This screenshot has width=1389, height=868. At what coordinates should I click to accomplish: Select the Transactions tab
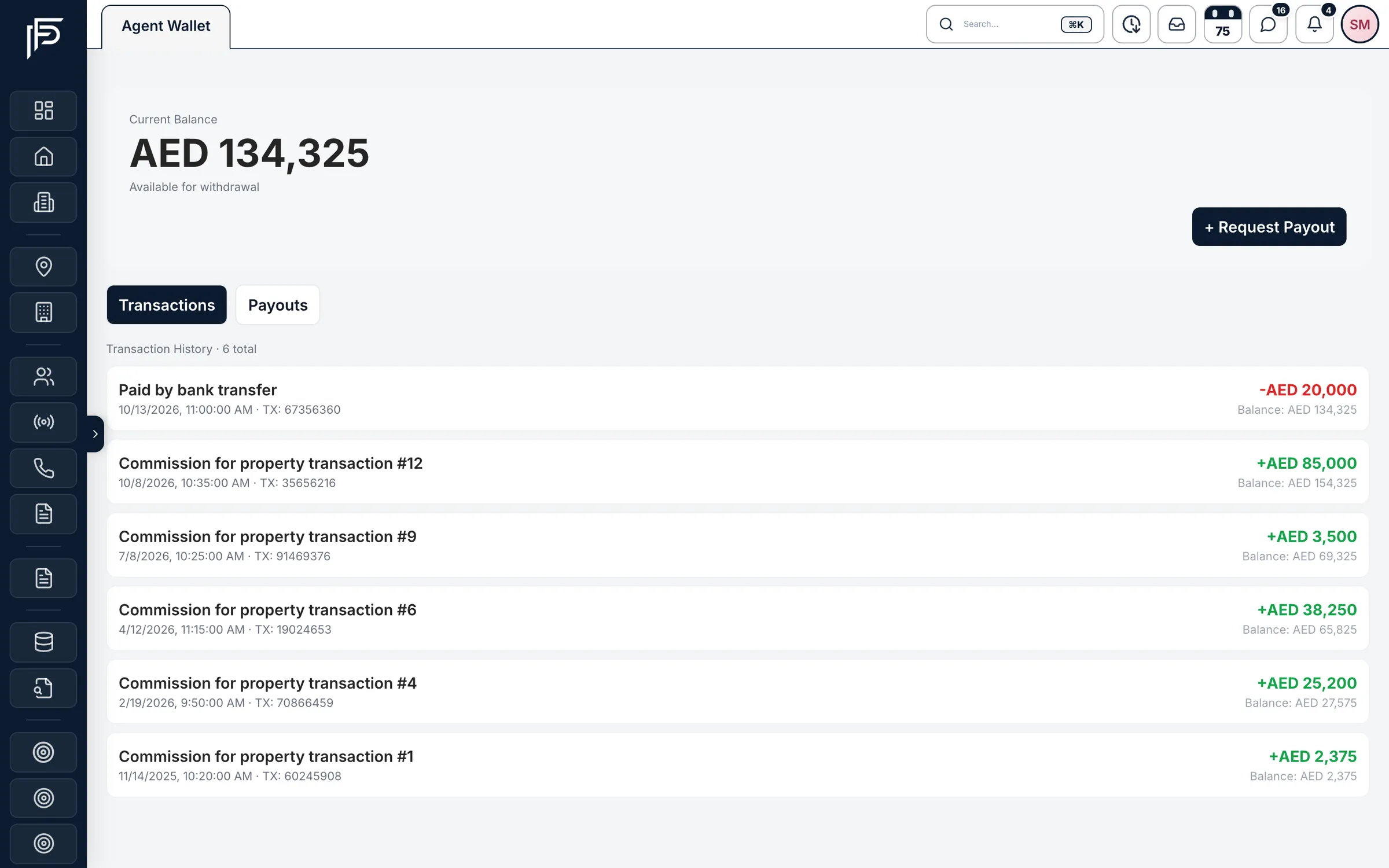pyautogui.click(x=167, y=305)
